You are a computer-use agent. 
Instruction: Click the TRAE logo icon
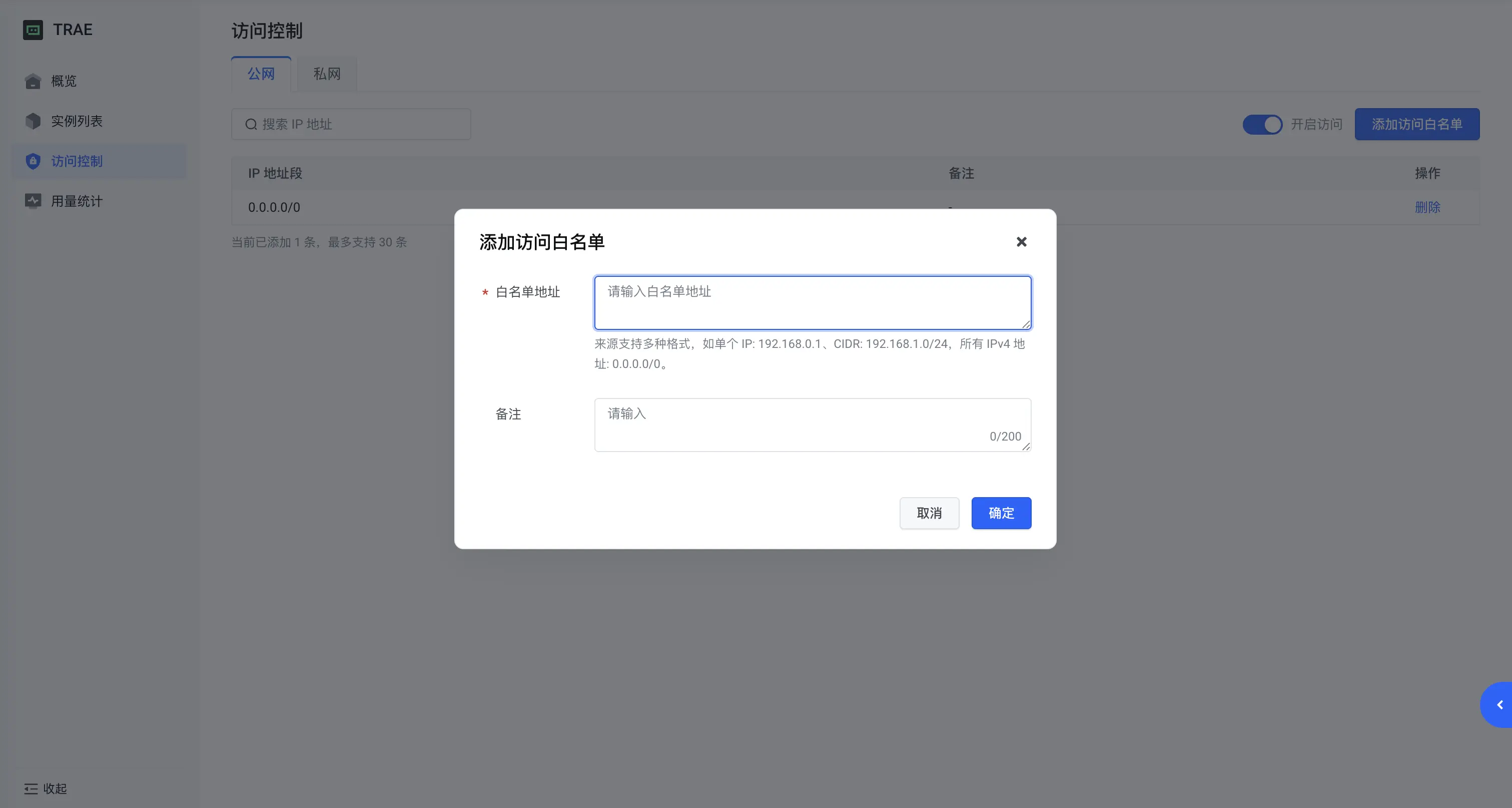click(x=33, y=30)
